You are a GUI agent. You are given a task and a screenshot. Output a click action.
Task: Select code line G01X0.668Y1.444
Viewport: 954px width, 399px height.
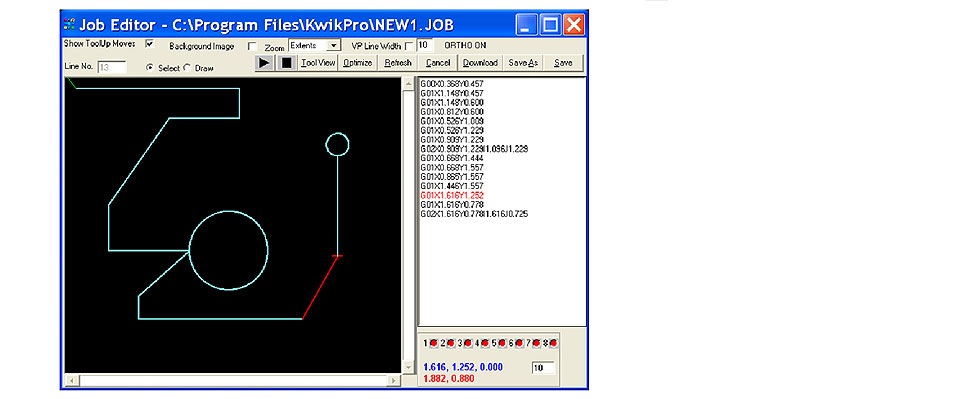(451, 158)
